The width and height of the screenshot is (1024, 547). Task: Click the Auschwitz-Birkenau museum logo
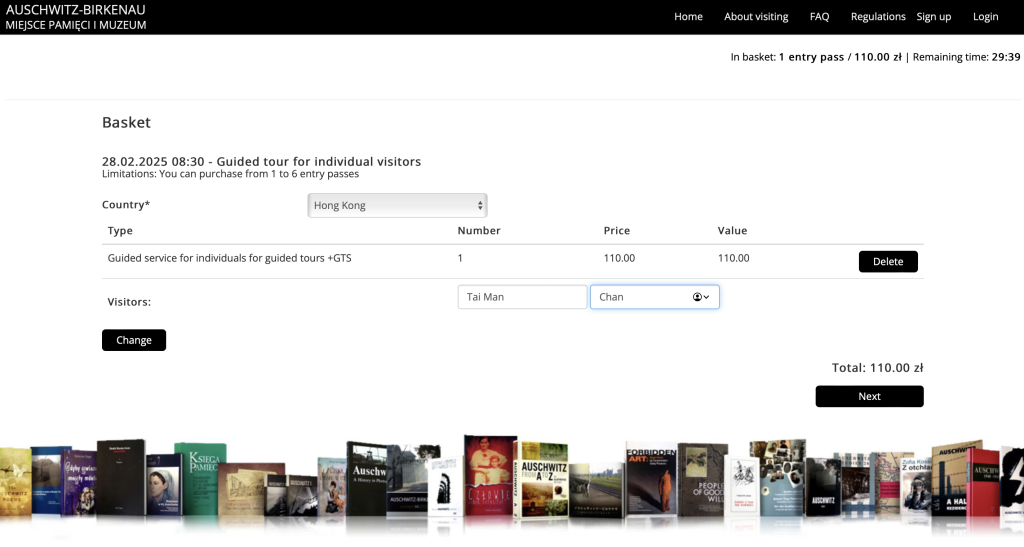pyautogui.click(x=76, y=17)
